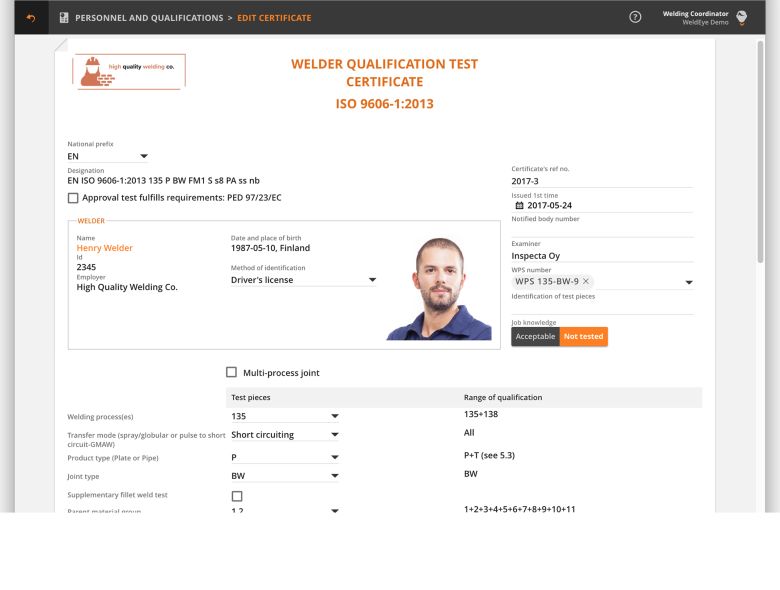Click the Issued 1st time date field
This screenshot has height=590, width=780.
(x=602, y=205)
